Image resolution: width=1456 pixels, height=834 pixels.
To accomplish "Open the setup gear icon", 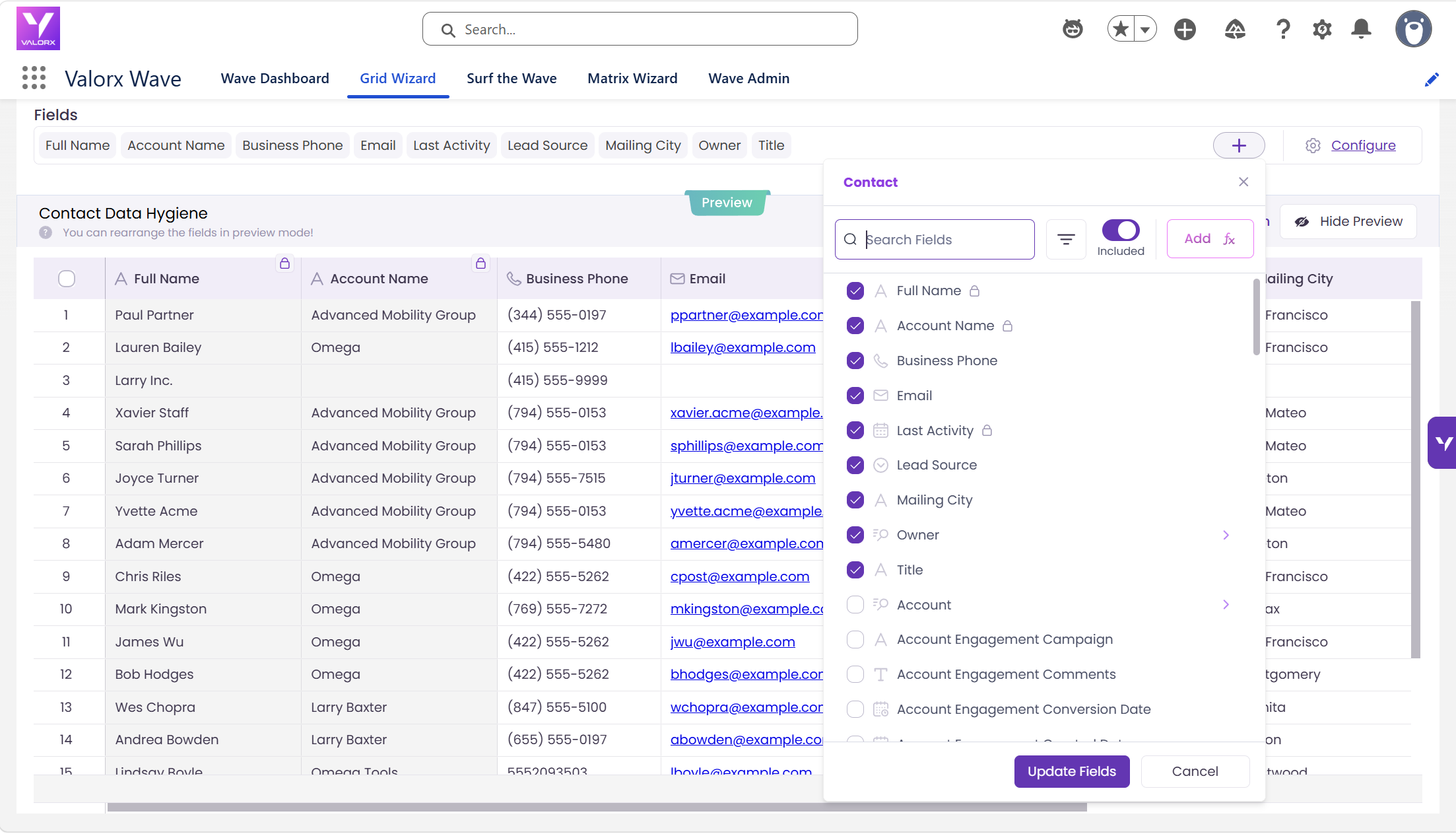I will coord(1322,29).
